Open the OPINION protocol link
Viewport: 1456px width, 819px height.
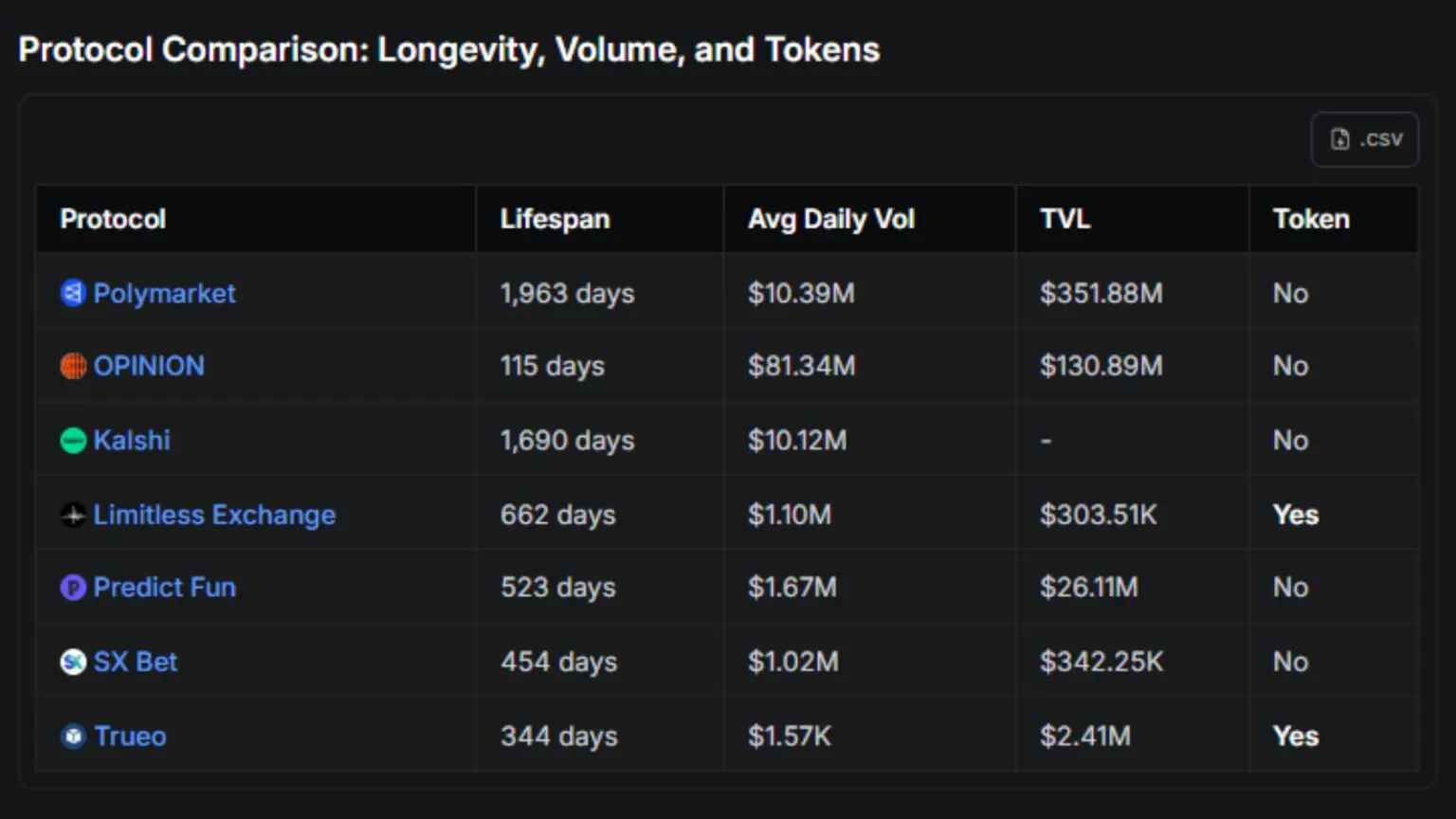click(x=149, y=366)
